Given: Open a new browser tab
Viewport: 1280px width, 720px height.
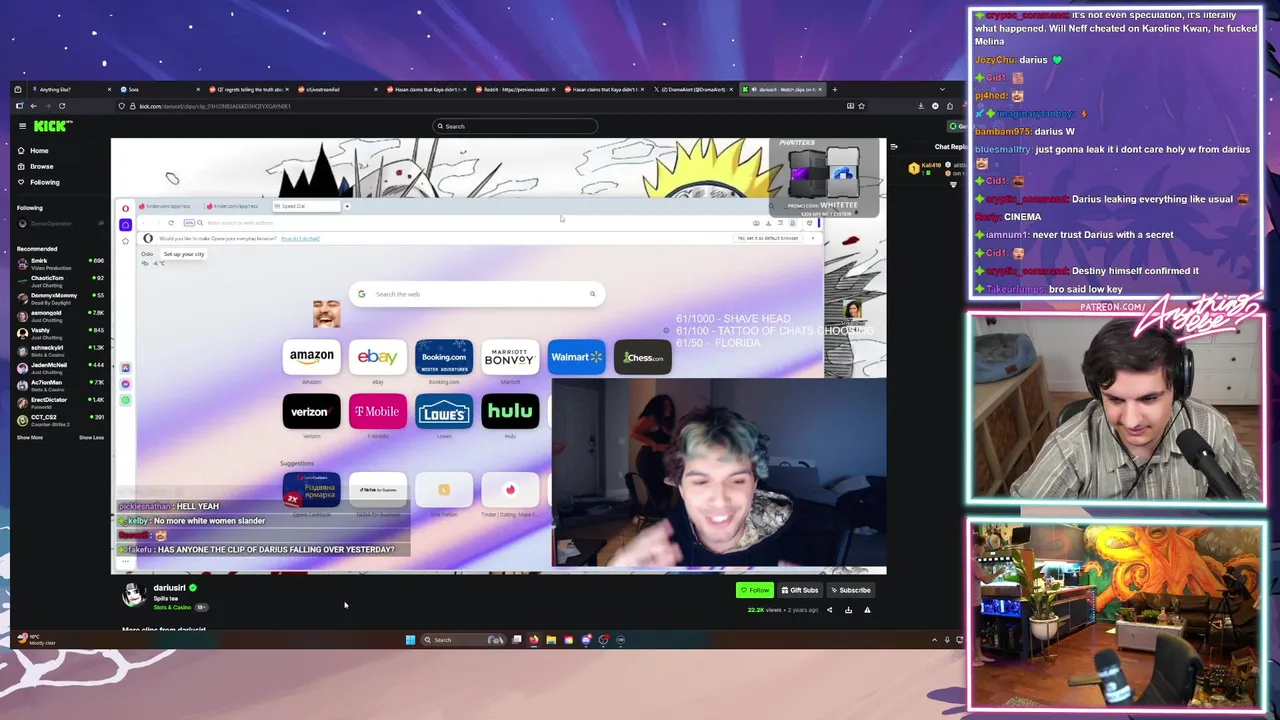Looking at the screenshot, I should pos(834,89).
